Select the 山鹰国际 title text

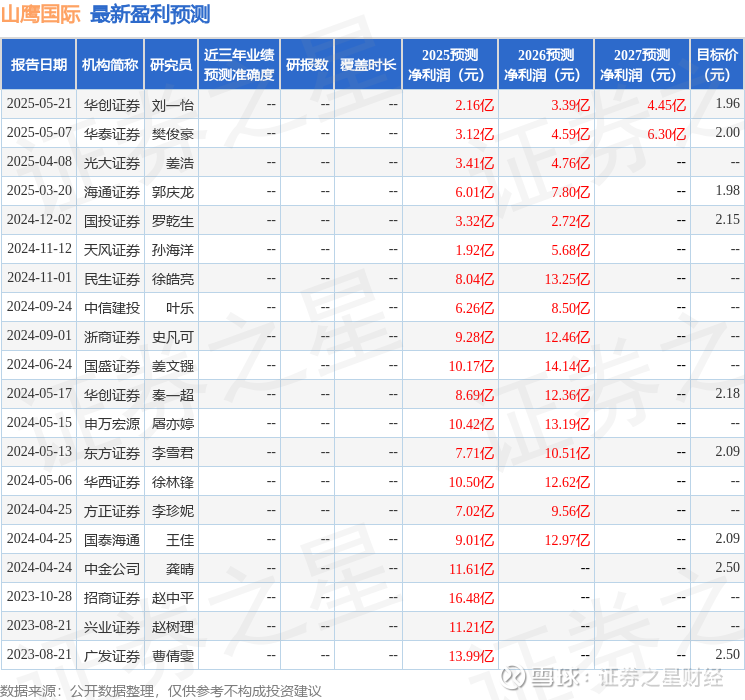(40, 14)
